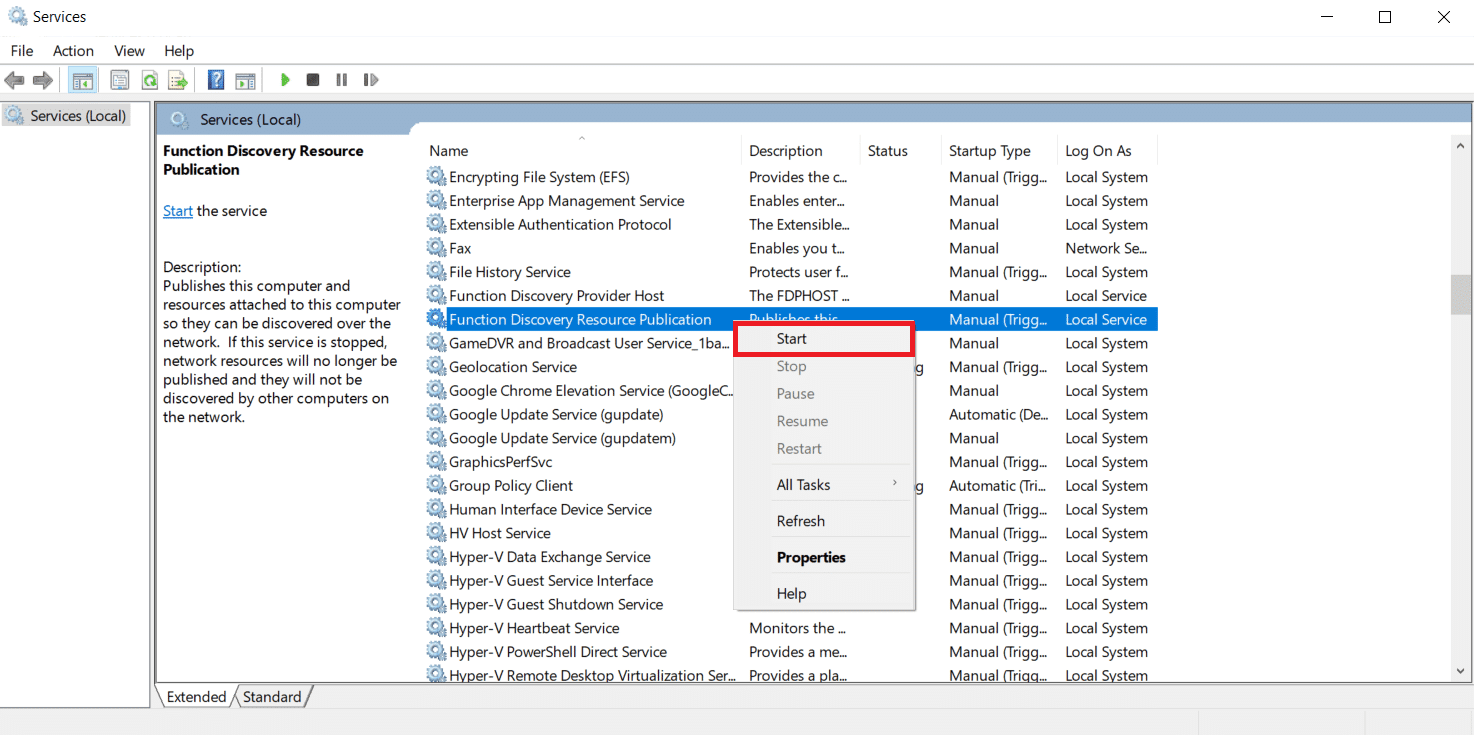Click the Stop Service toolbar icon
Image resolution: width=1474 pixels, height=735 pixels.
pyautogui.click(x=313, y=80)
